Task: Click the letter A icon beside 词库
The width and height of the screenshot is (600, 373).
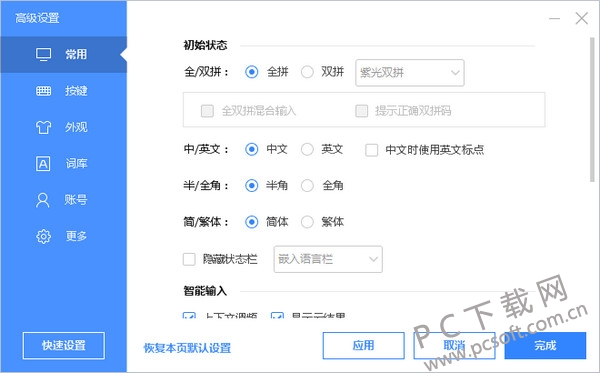Action: (43, 164)
